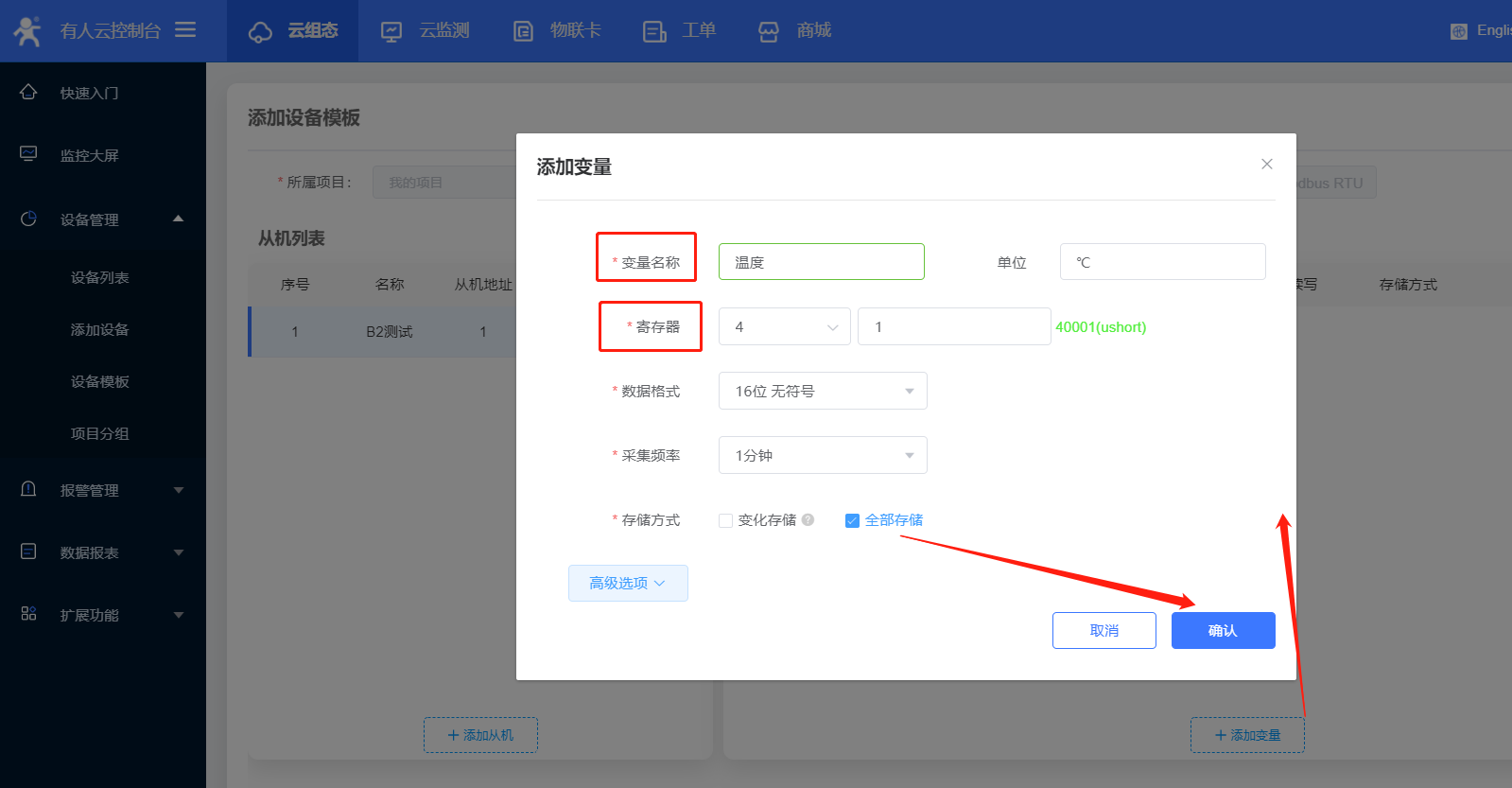Click the 数据报表 report icon in sidebar
The height and width of the screenshot is (788, 1512).
click(x=28, y=552)
